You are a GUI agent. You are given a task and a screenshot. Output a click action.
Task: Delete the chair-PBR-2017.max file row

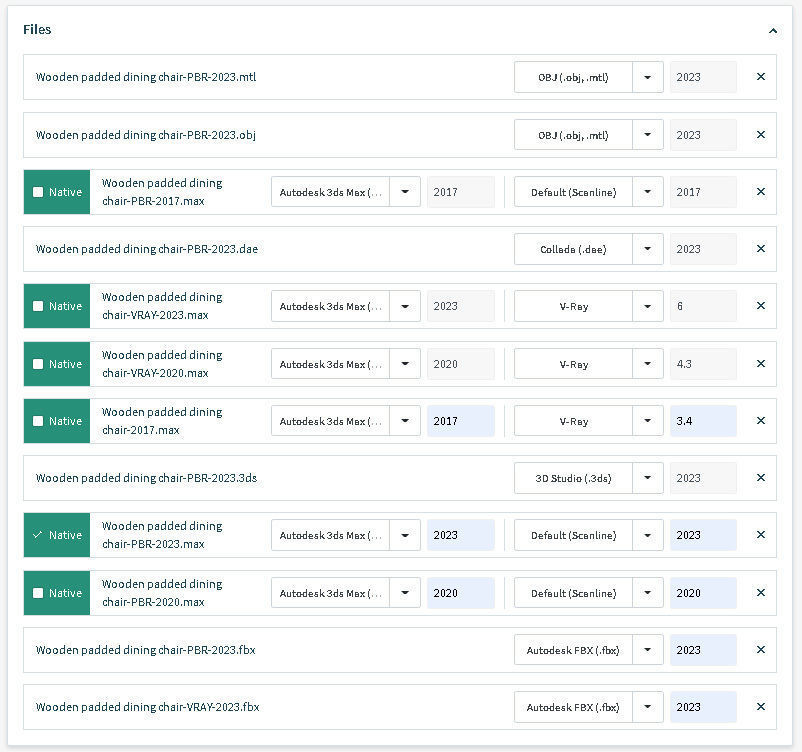click(760, 192)
